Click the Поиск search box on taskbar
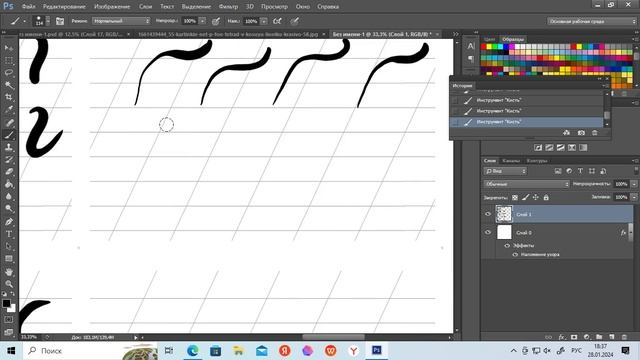The image size is (640, 360). click(x=90, y=351)
